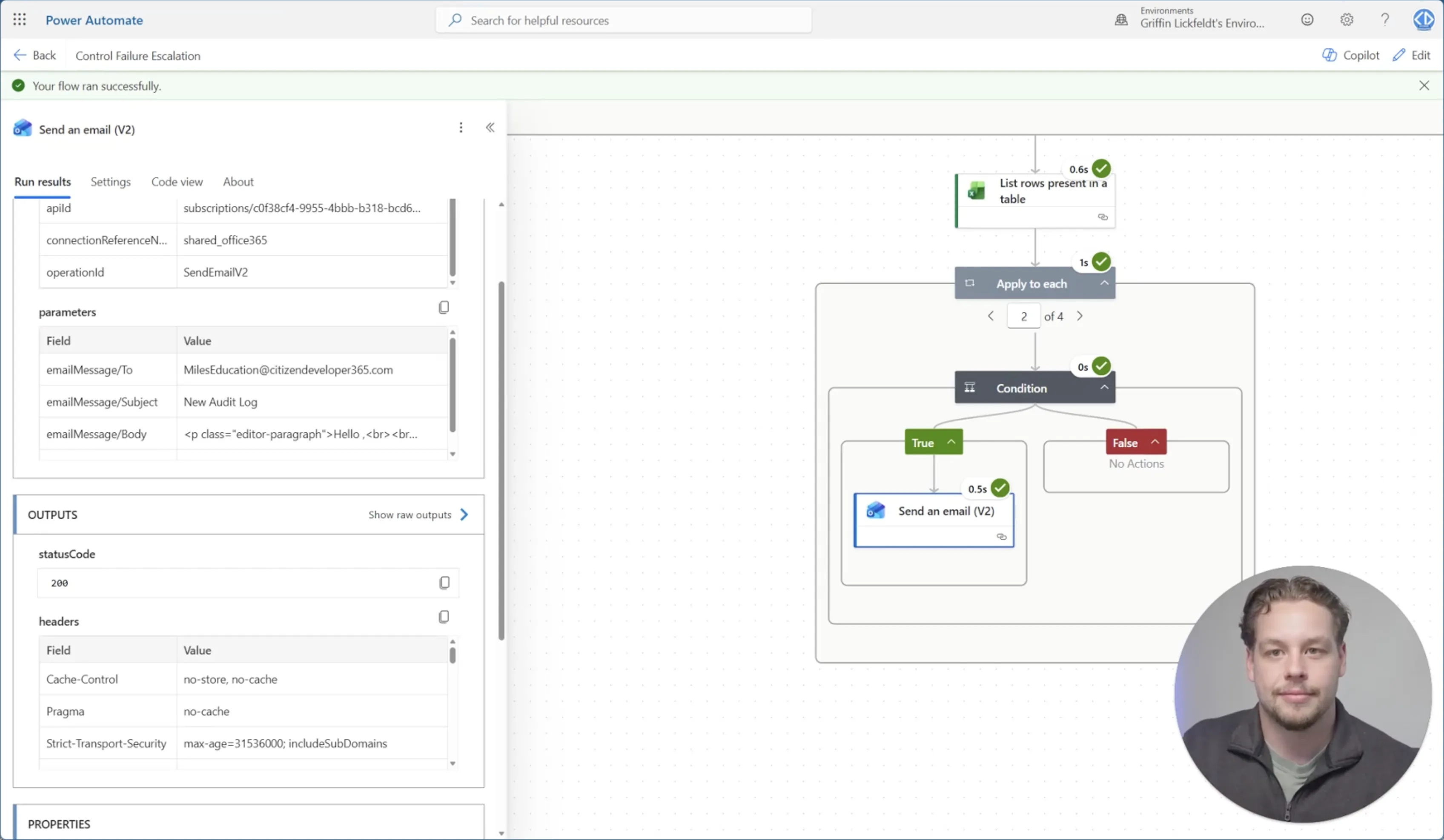
Task: Click the iteration number input showing 2
Action: click(x=1023, y=316)
